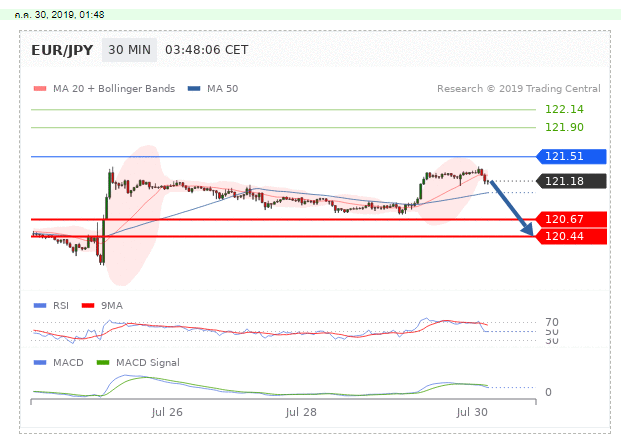The width and height of the screenshot is (621, 442).
Task: Click the 122.14 green level label
Action: (x=564, y=110)
